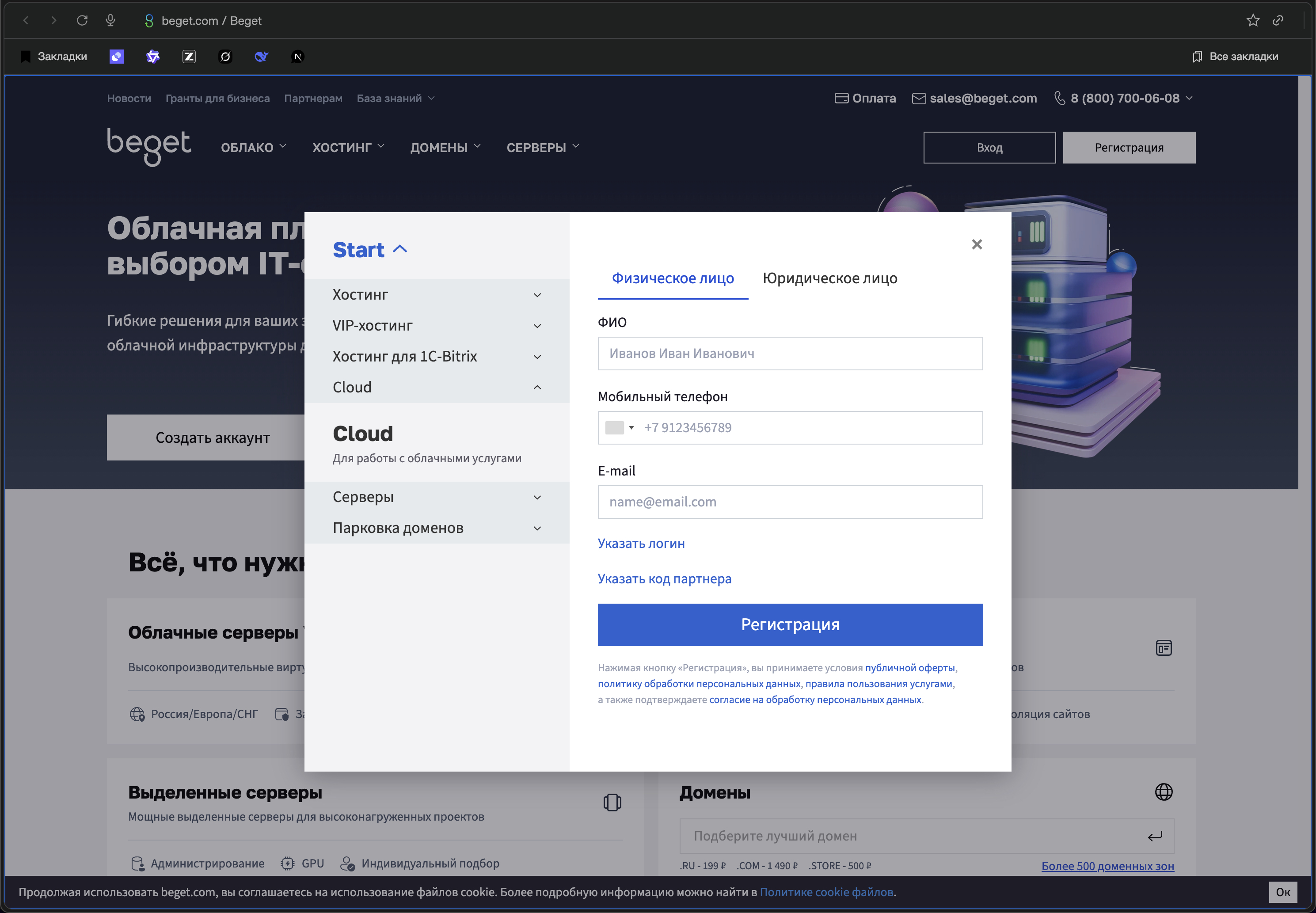
Task: Click the beget logo
Action: pyautogui.click(x=149, y=147)
